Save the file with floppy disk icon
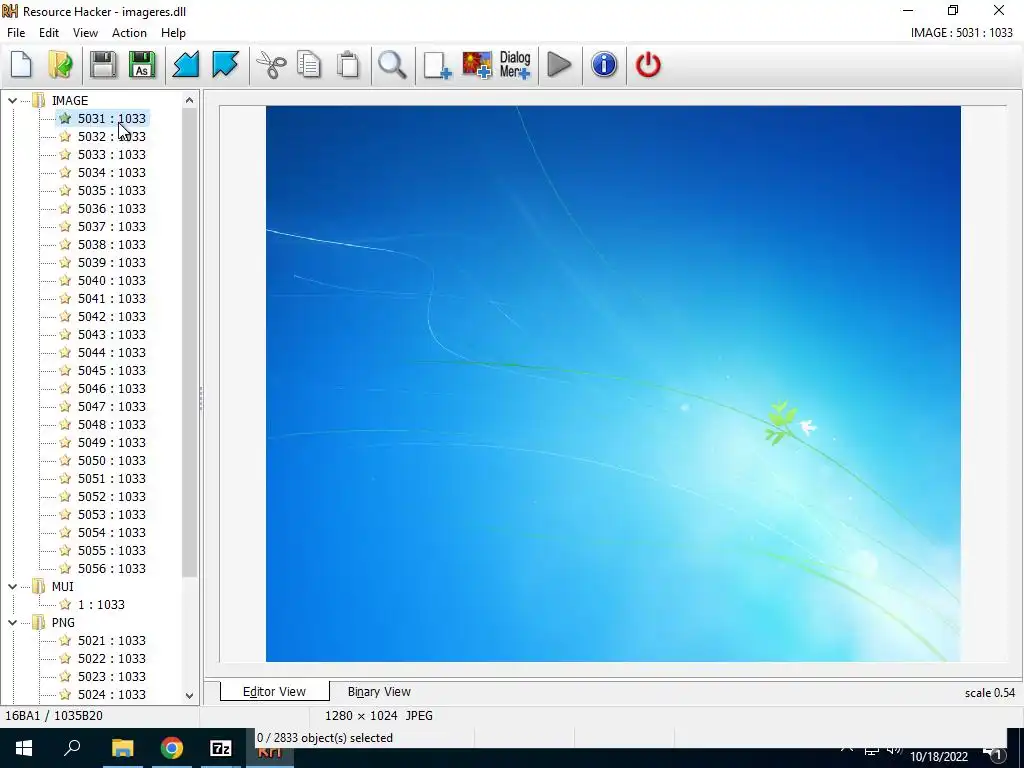This screenshot has height=768, width=1024. [103, 65]
